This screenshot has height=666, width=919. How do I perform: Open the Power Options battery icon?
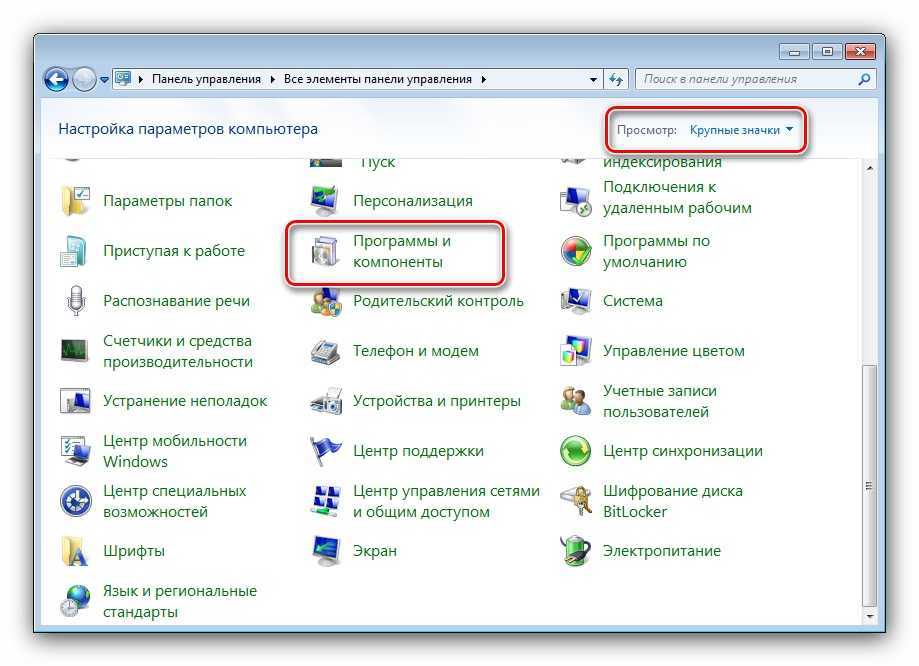click(x=576, y=551)
